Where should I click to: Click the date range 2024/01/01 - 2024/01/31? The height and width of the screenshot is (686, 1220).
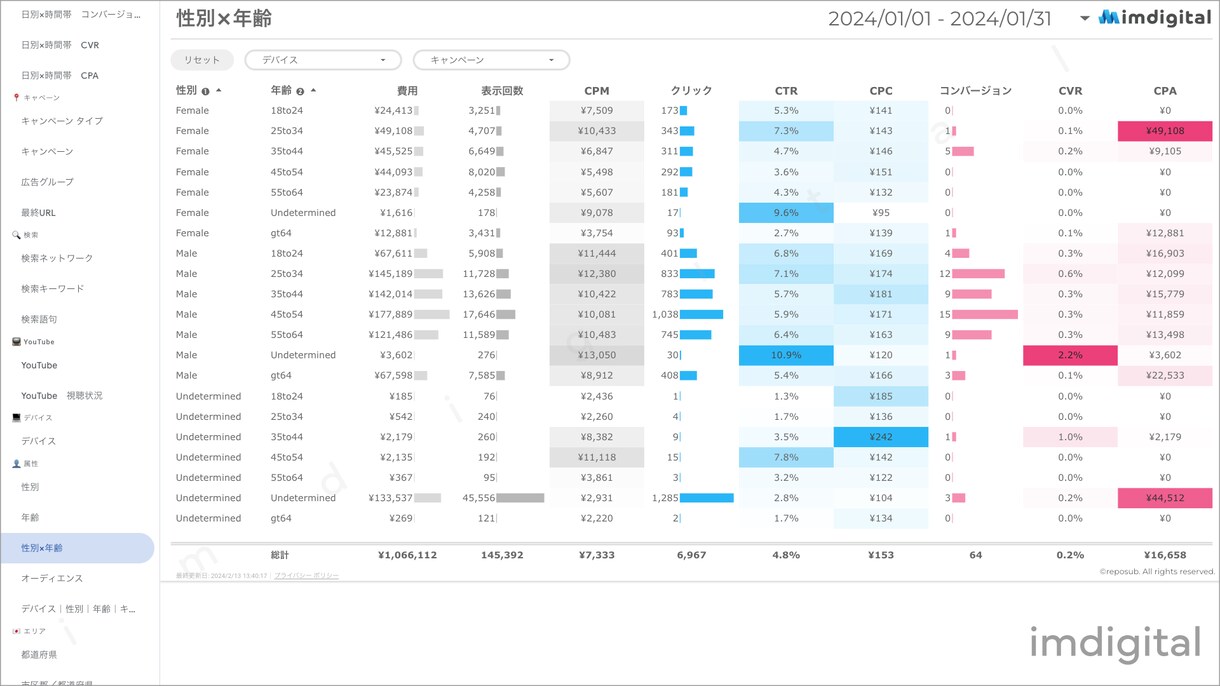[x=940, y=19]
